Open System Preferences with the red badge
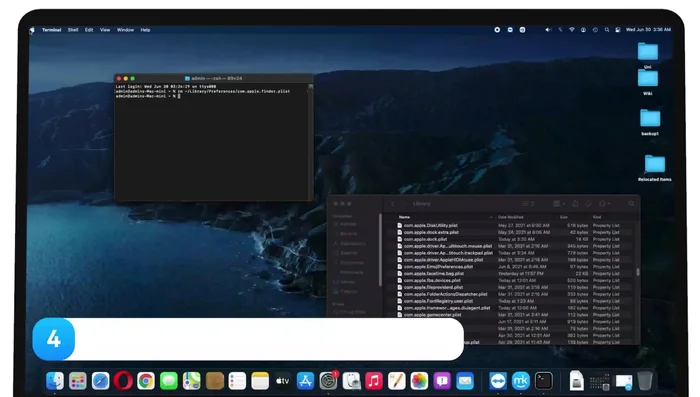The image size is (700, 397). click(328, 381)
